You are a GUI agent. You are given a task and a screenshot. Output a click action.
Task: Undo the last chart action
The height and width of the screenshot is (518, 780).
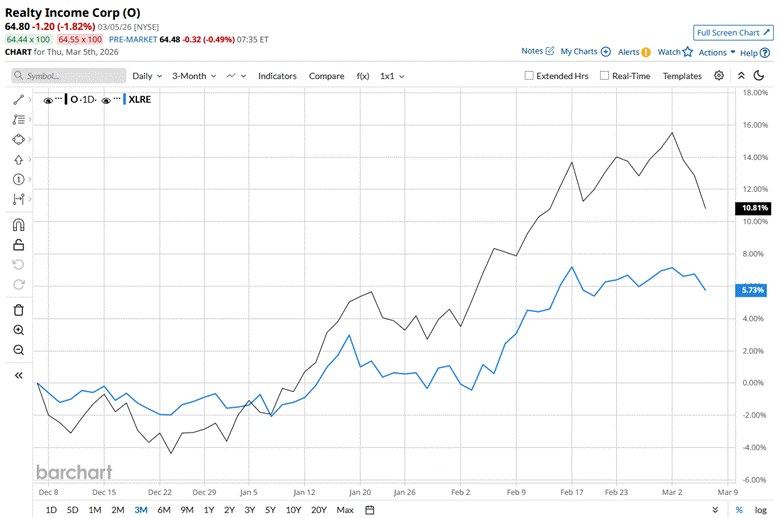[18, 264]
